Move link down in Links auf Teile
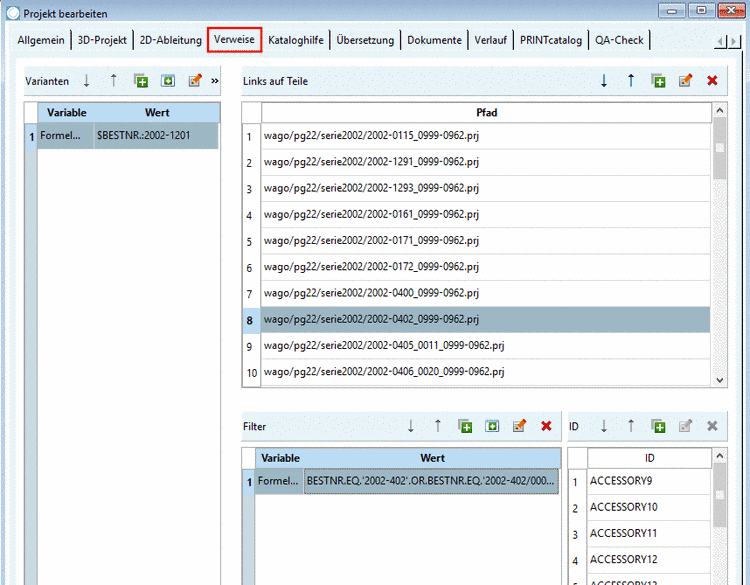 (x=604, y=80)
